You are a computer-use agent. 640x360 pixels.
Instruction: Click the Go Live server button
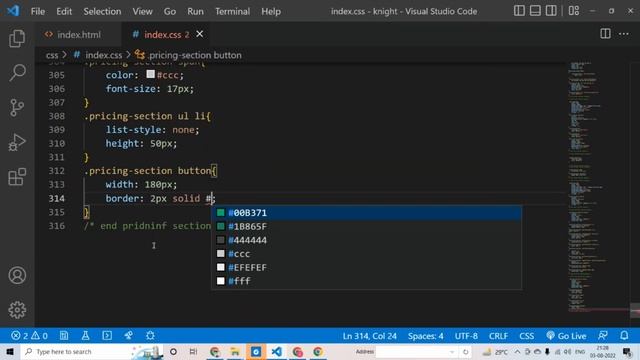coord(566,336)
